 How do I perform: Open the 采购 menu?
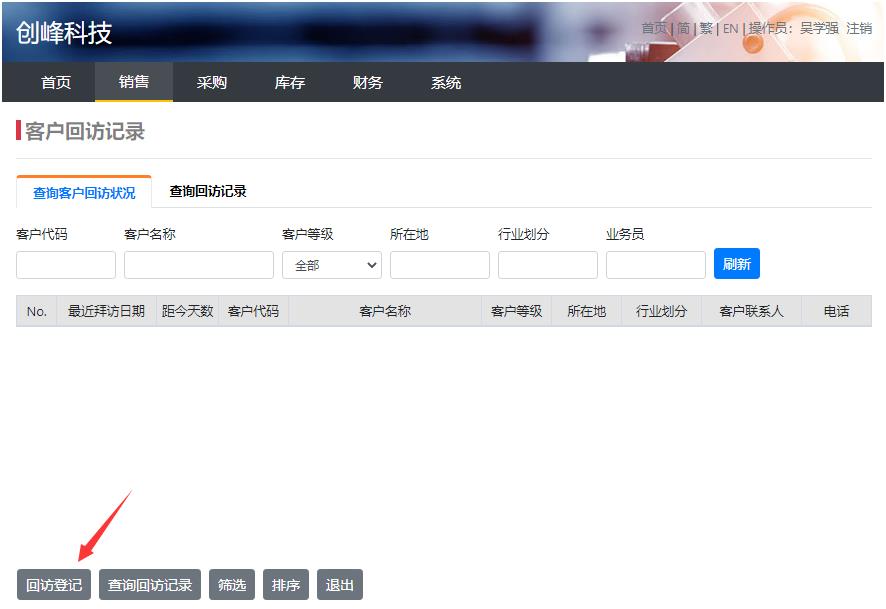tap(212, 82)
